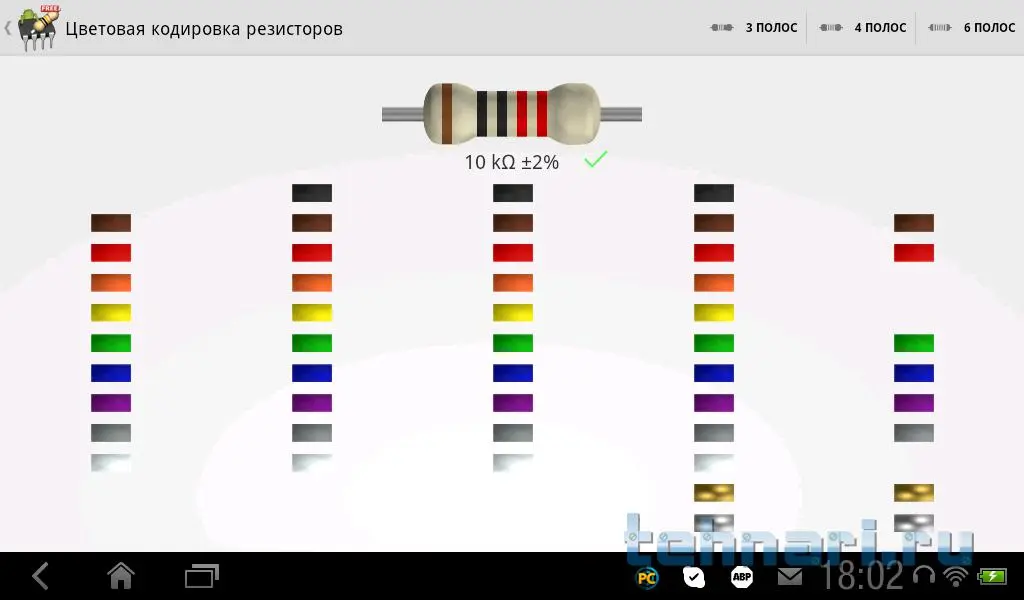Open the resistor app icon in header
The width and height of the screenshot is (1024, 600).
[x=39, y=27]
